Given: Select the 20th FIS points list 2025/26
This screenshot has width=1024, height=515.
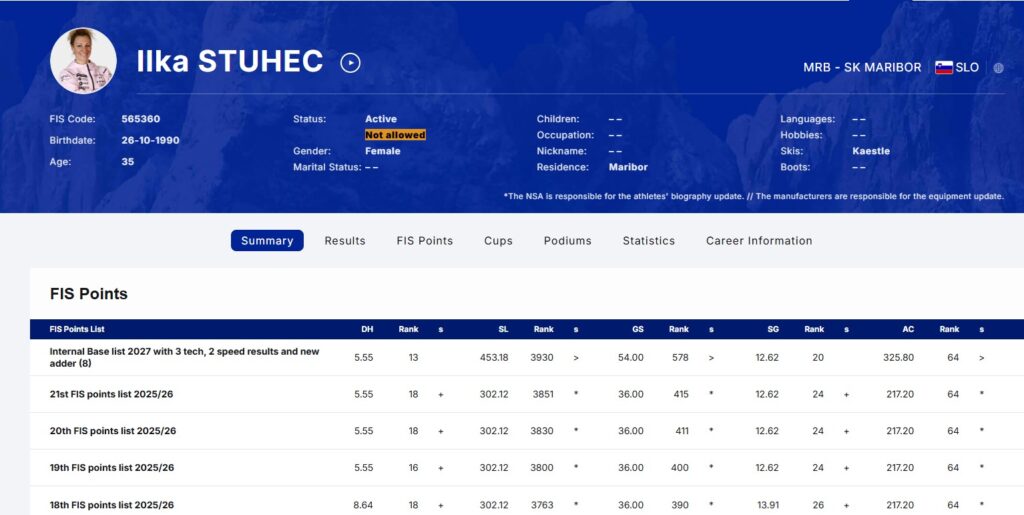Looking at the screenshot, I should pos(113,431).
